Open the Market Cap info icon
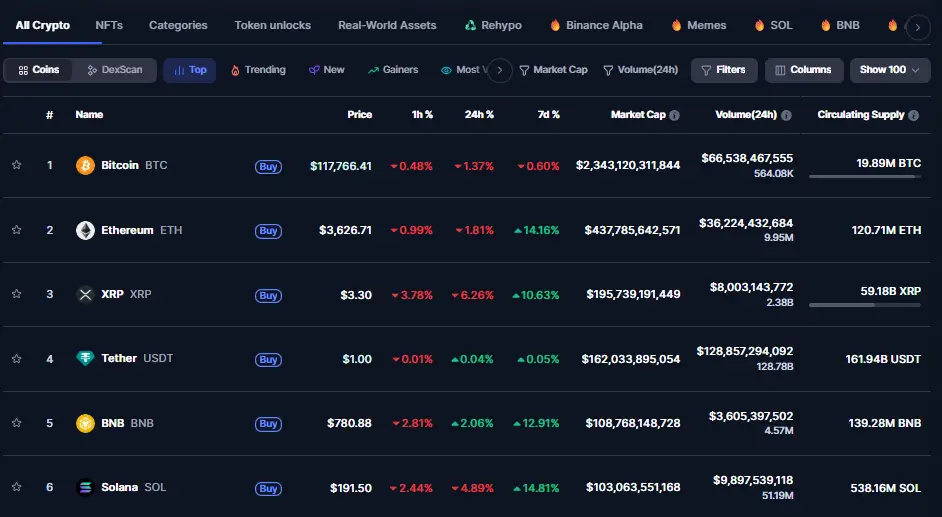The width and height of the screenshot is (942, 517). pos(674,115)
